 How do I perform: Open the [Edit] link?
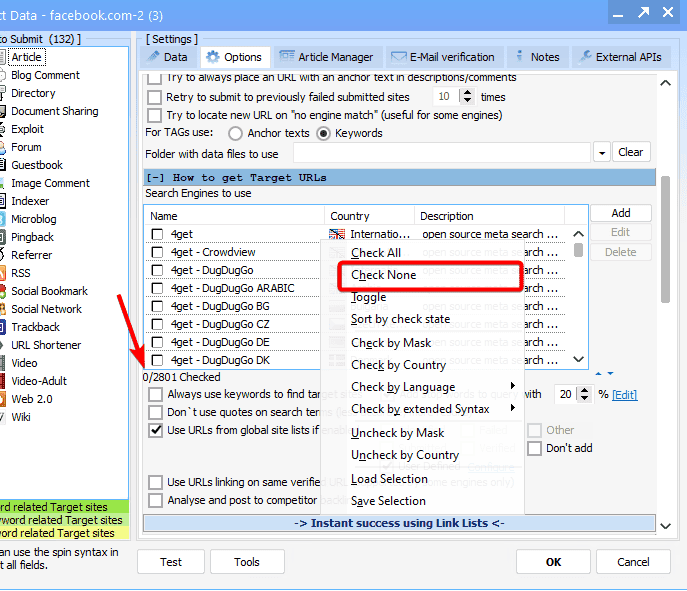point(624,395)
